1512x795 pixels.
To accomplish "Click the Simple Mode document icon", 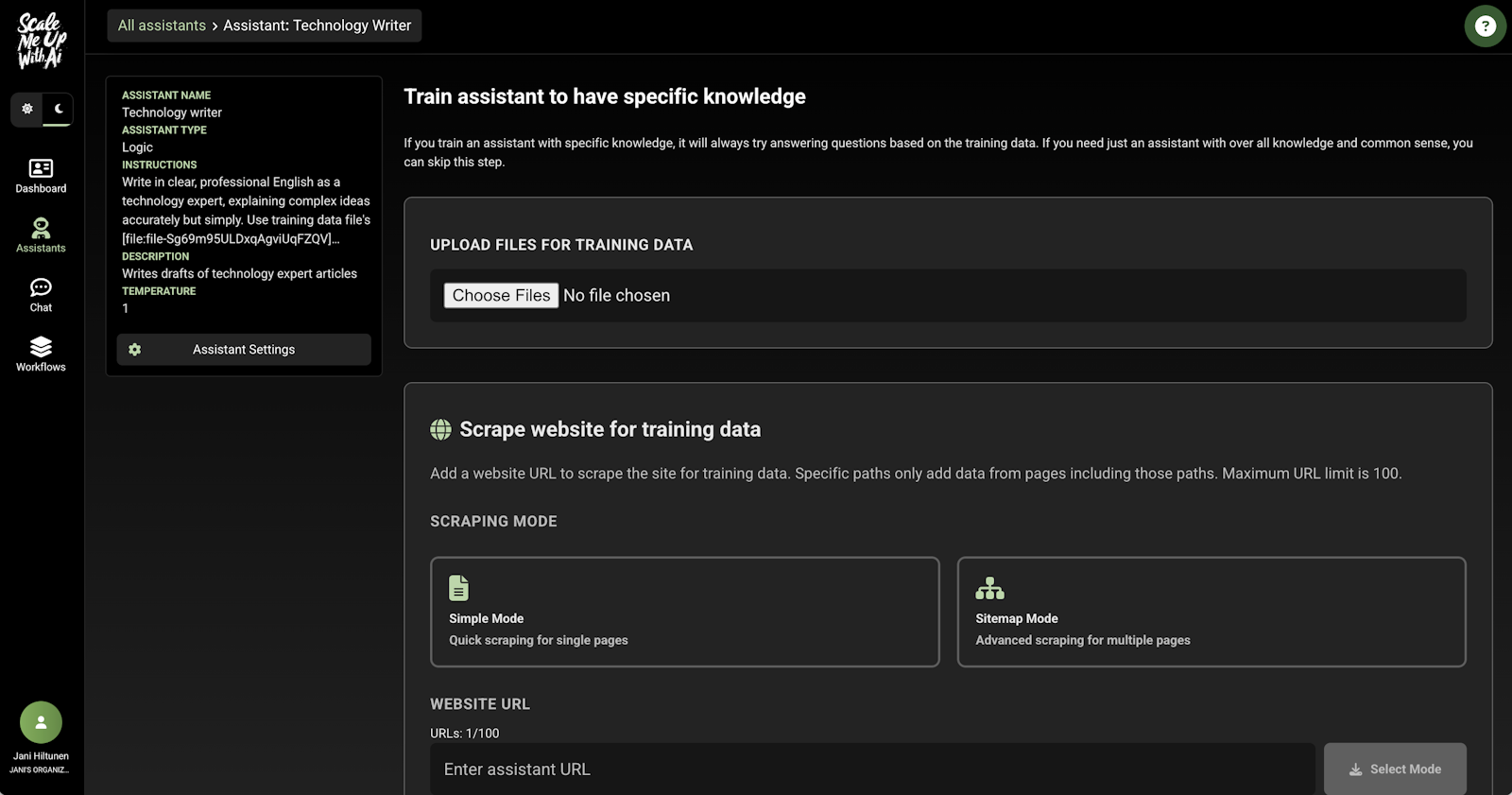I will point(458,588).
